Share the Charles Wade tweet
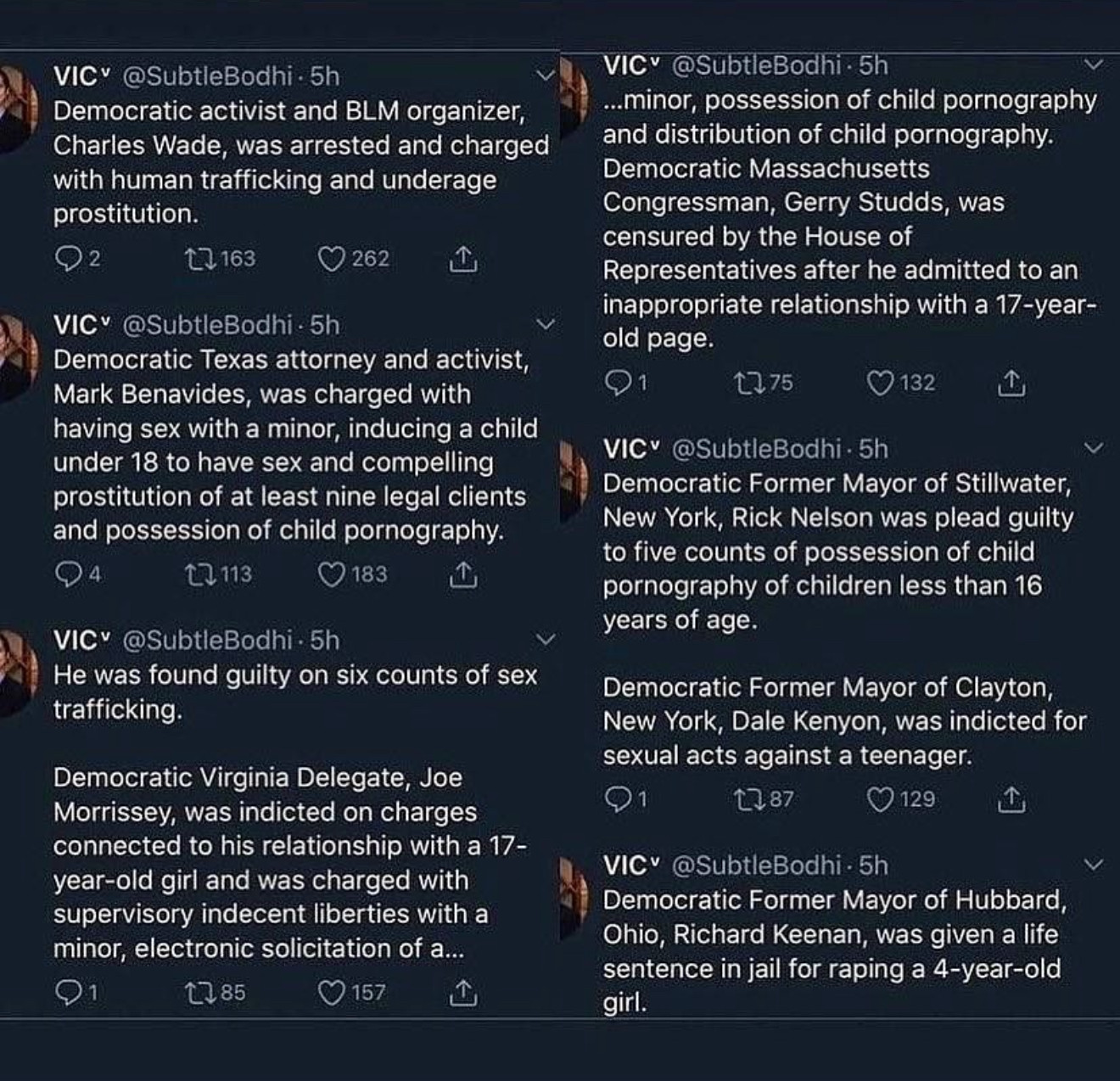The width and height of the screenshot is (1120, 1081). (462, 260)
